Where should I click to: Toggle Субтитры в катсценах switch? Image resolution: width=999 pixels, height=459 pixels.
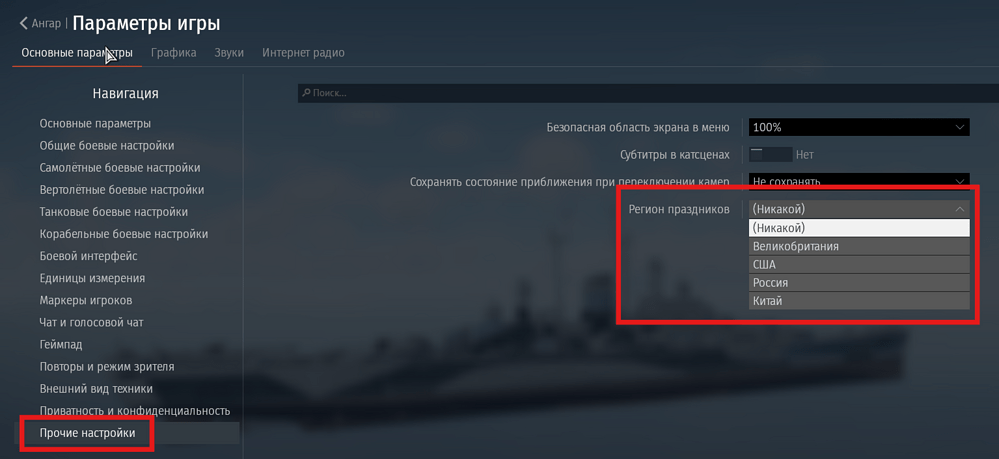pos(770,155)
